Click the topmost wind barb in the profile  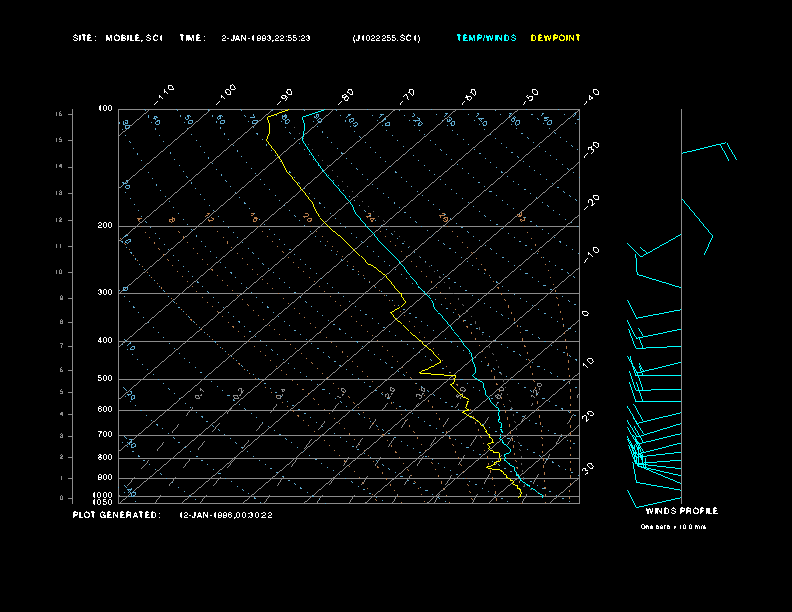(x=708, y=149)
